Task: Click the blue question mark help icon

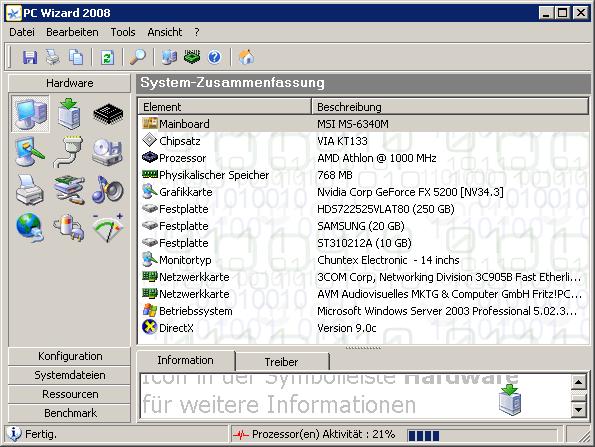Action: point(214,57)
